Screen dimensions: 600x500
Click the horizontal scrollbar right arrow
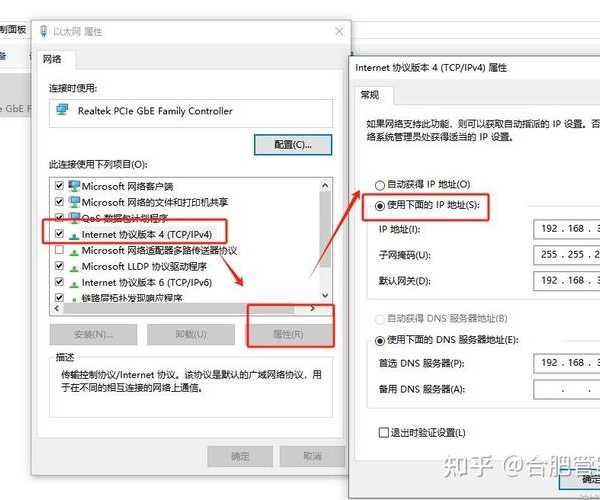[x=313, y=308]
